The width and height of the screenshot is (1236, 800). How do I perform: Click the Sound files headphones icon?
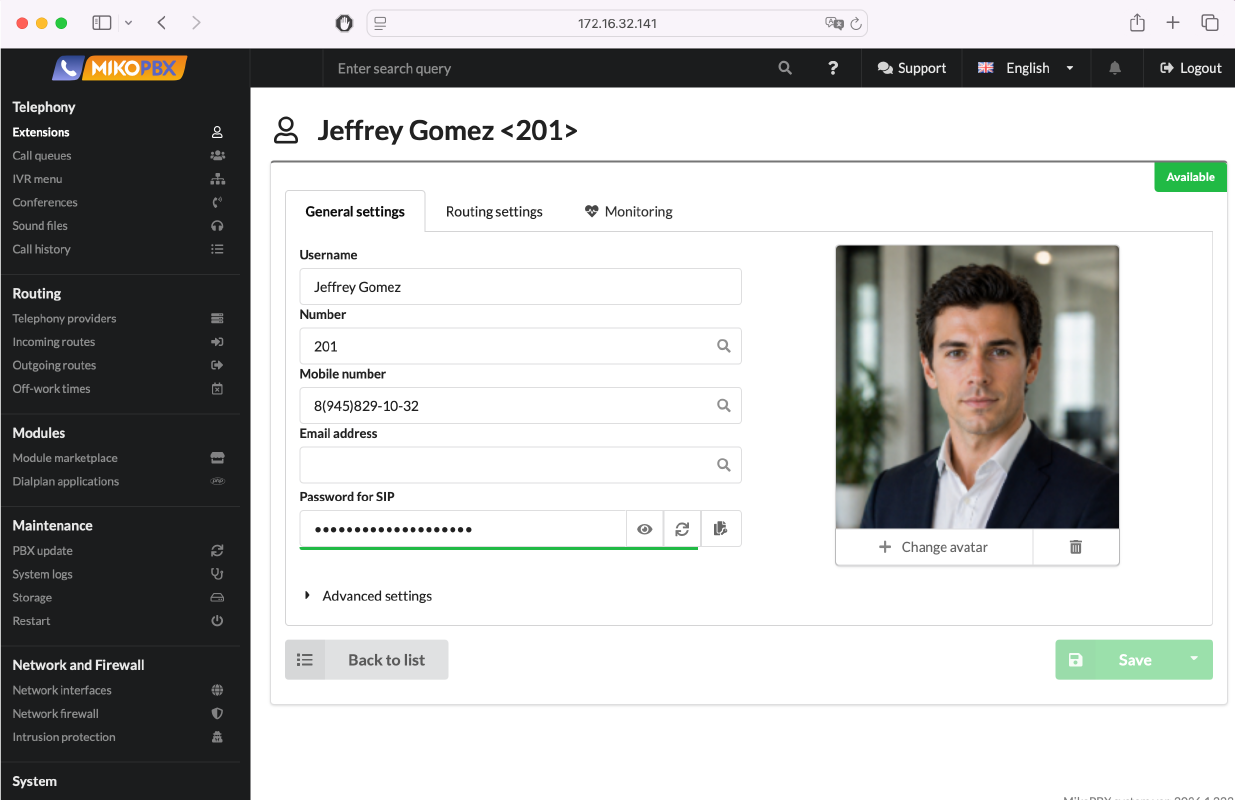pyautogui.click(x=217, y=226)
